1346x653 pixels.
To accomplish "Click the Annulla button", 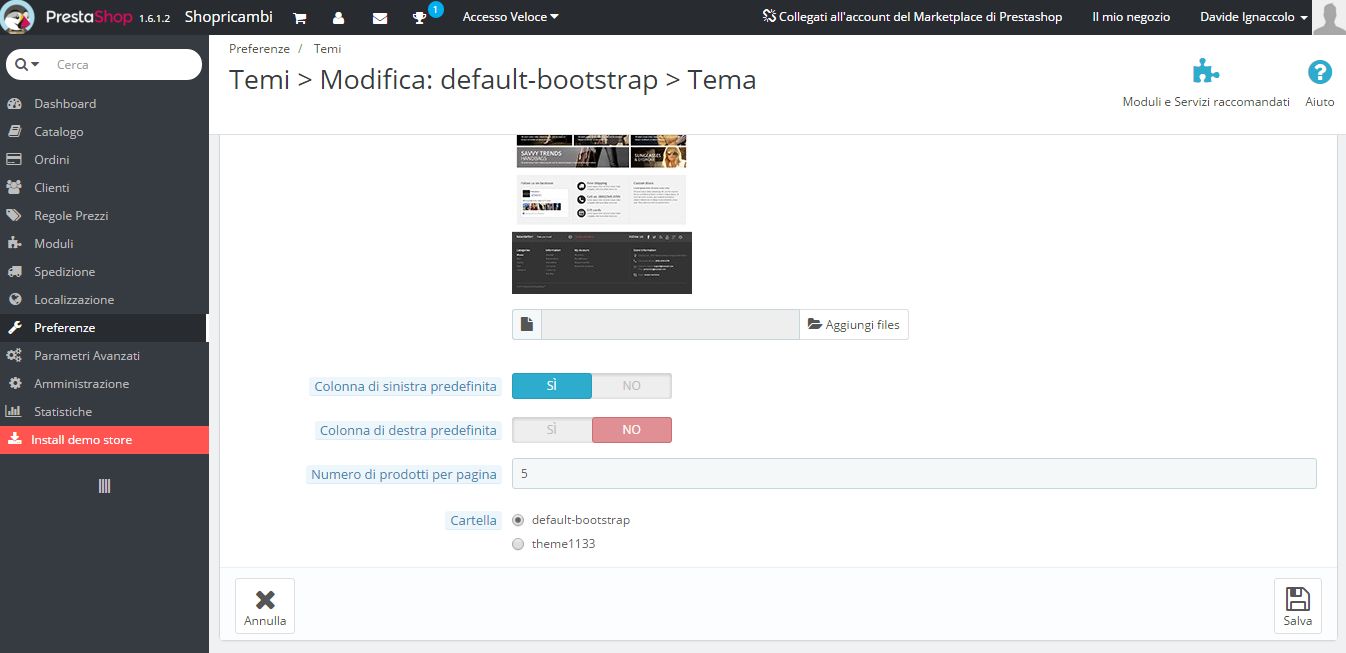I will pyautogui.click(x=265, y=606).
